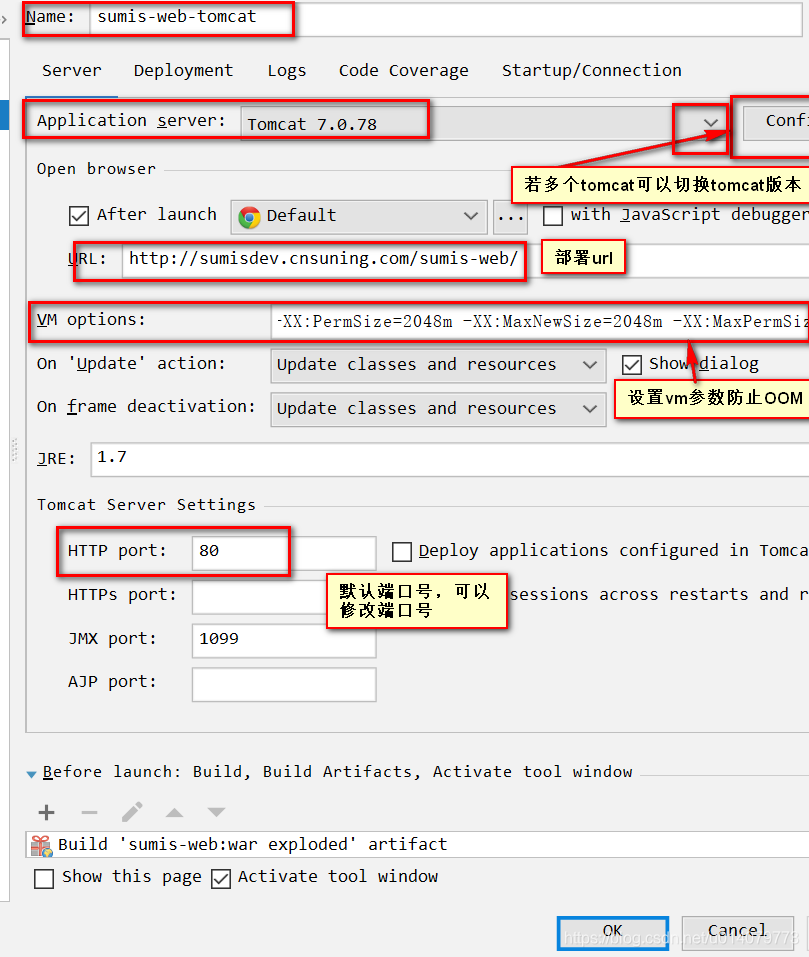Enable the with JavaScript debugger checkbox
809x957 pixels.
click(x=553, y=215)
